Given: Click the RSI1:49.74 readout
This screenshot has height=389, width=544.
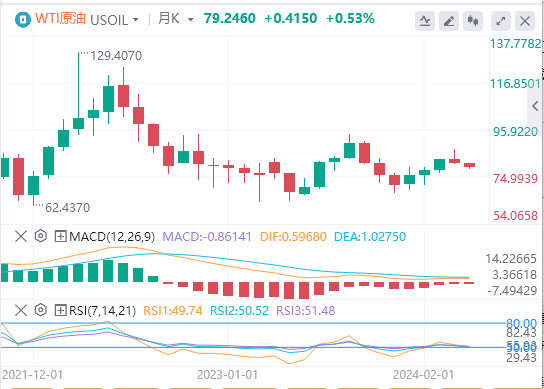Looking at the screenshot, I should (173, 311).
